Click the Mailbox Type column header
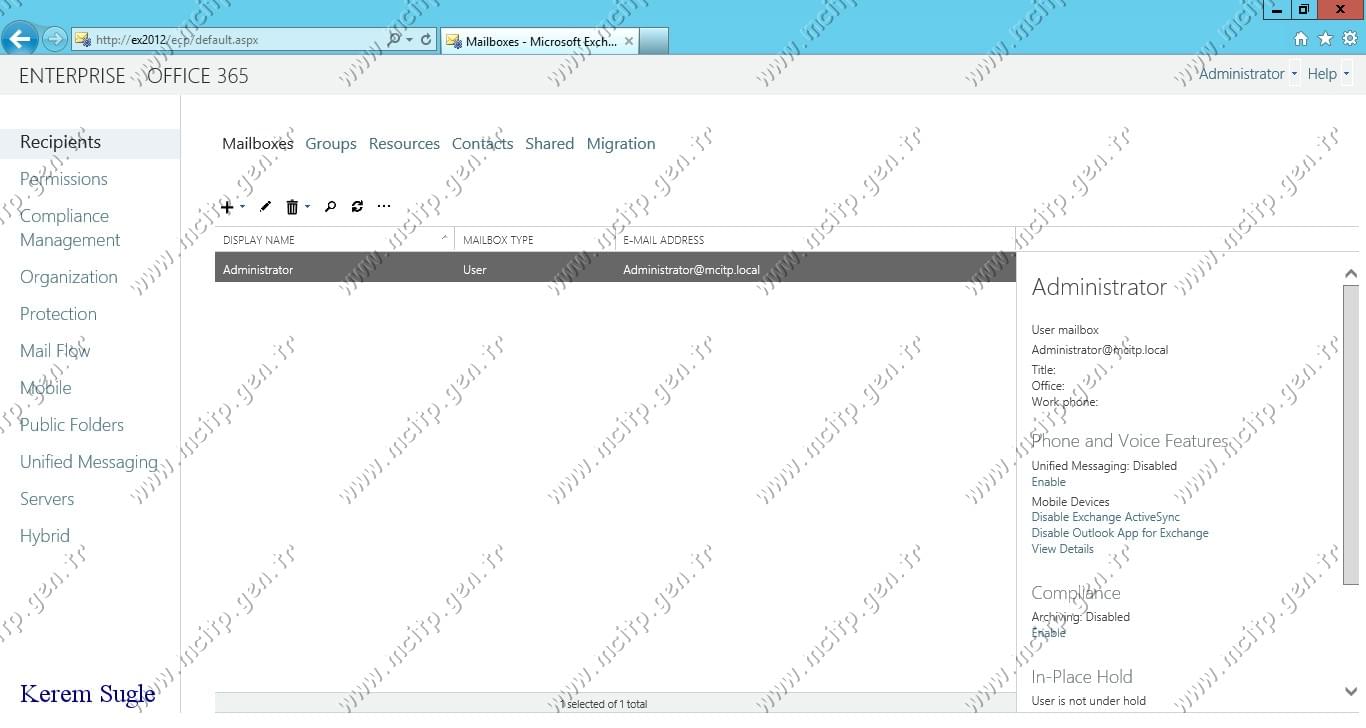 pos(535,240)
